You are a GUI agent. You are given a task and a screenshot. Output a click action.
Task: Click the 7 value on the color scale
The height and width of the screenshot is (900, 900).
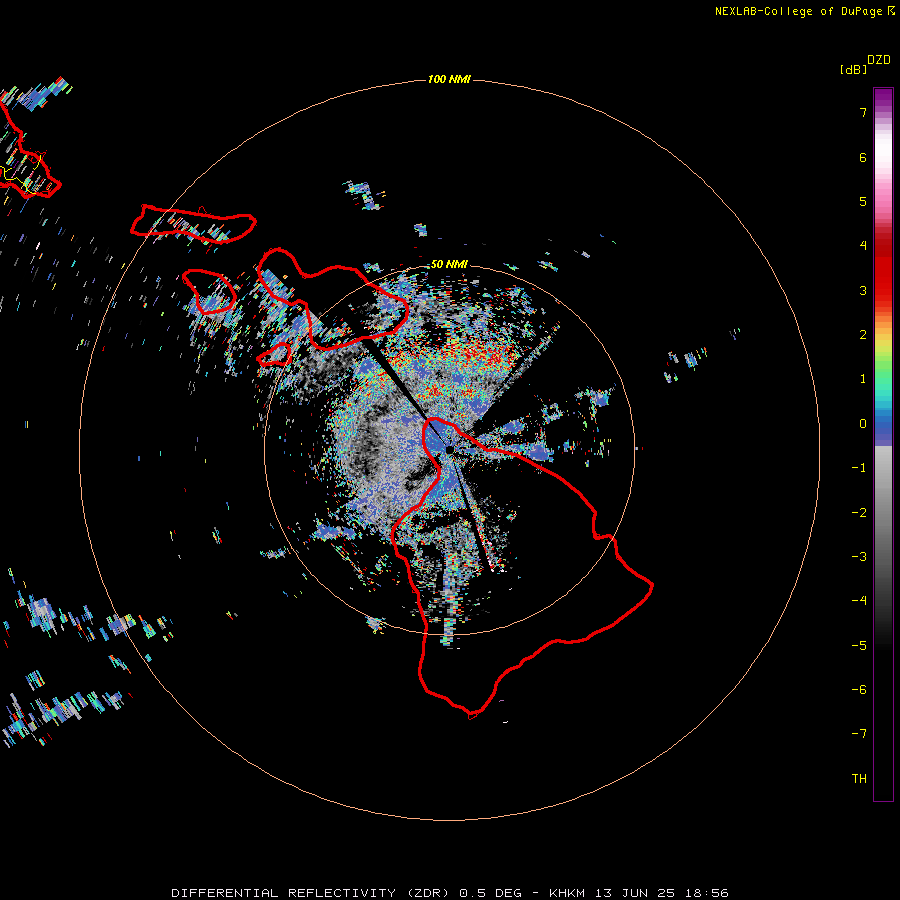(x=863, y=112)
